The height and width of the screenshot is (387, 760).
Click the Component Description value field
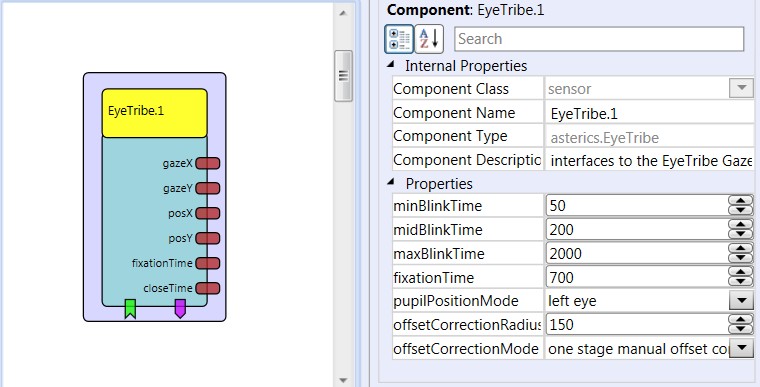(650, 160)
